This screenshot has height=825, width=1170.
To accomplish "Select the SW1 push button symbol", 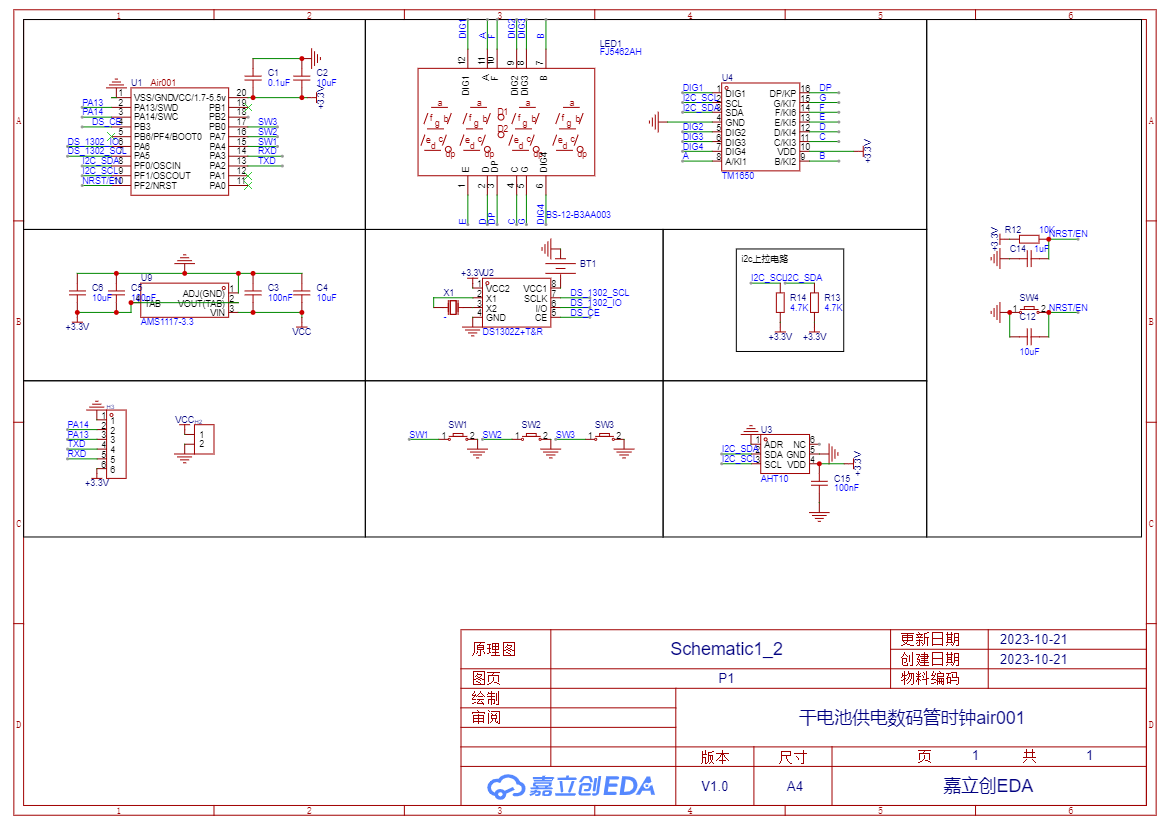I will 457,436.
